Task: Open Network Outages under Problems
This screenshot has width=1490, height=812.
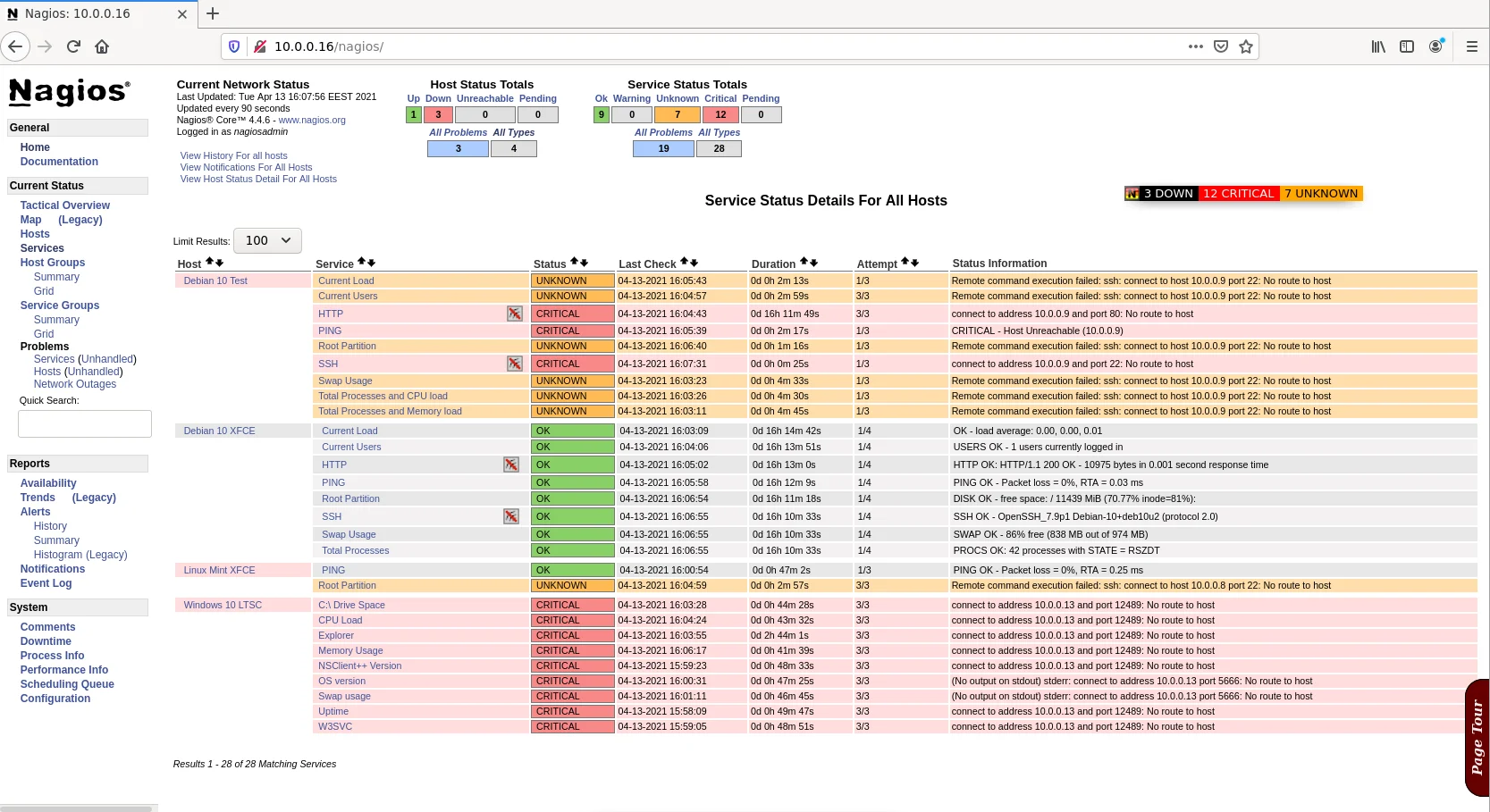Action: (75, 384)
